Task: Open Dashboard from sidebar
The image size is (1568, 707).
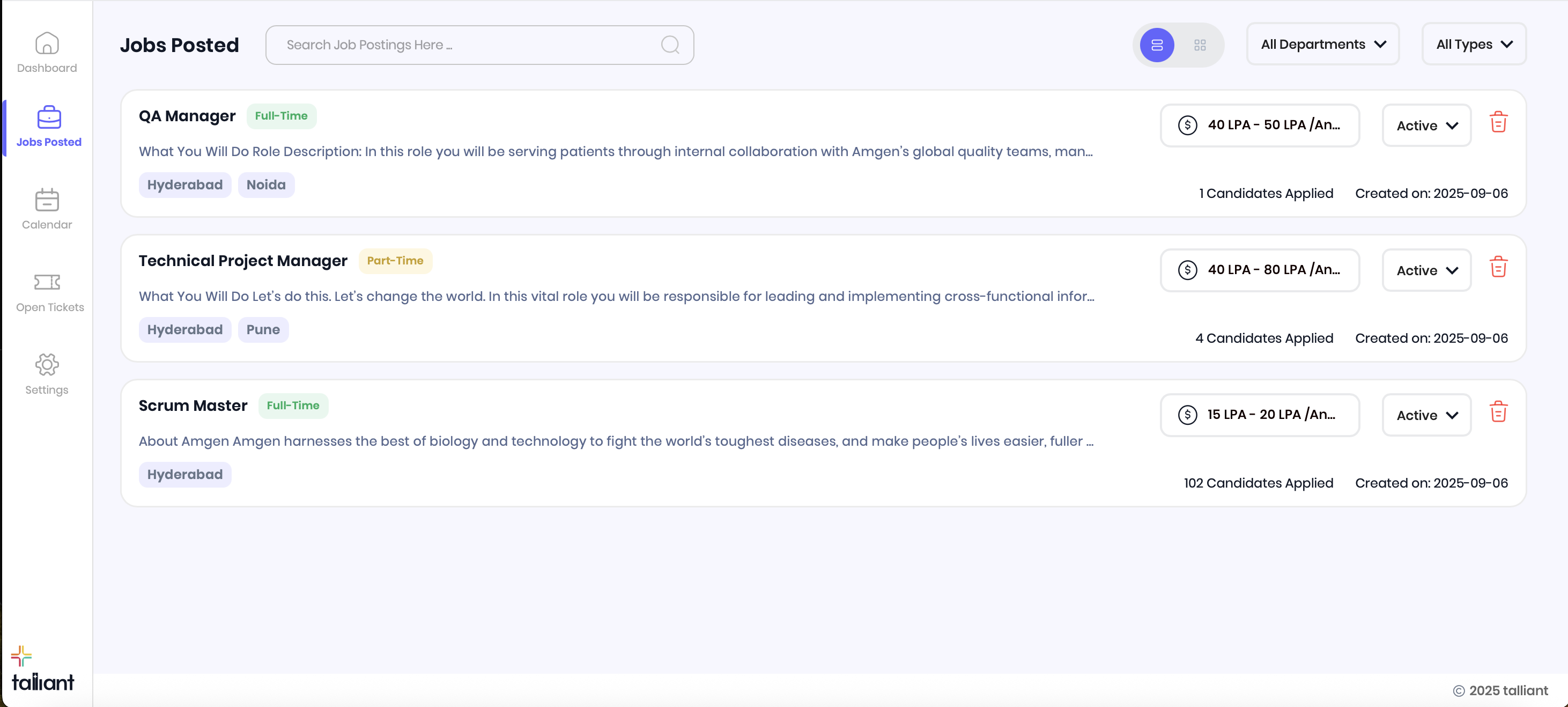Action: click(47, 53)
